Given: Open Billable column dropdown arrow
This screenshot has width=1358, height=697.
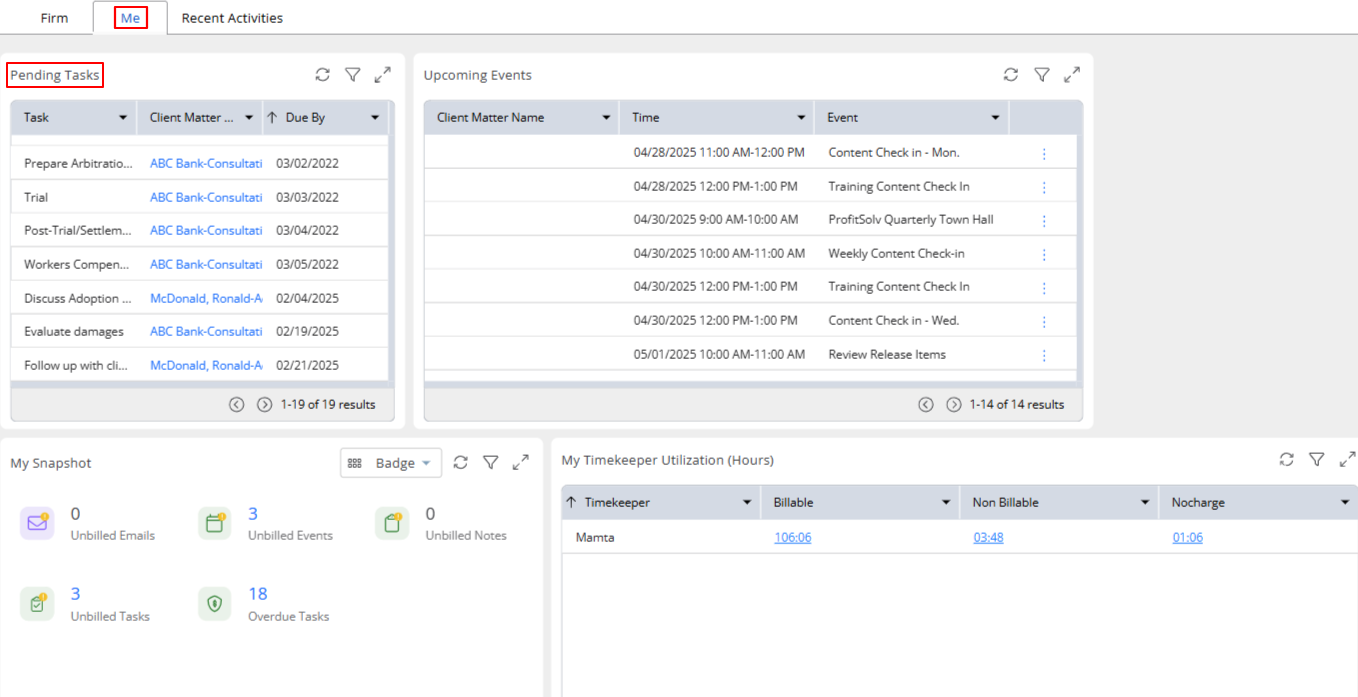Looking at the screenshot, I should (x=945, y=503).
